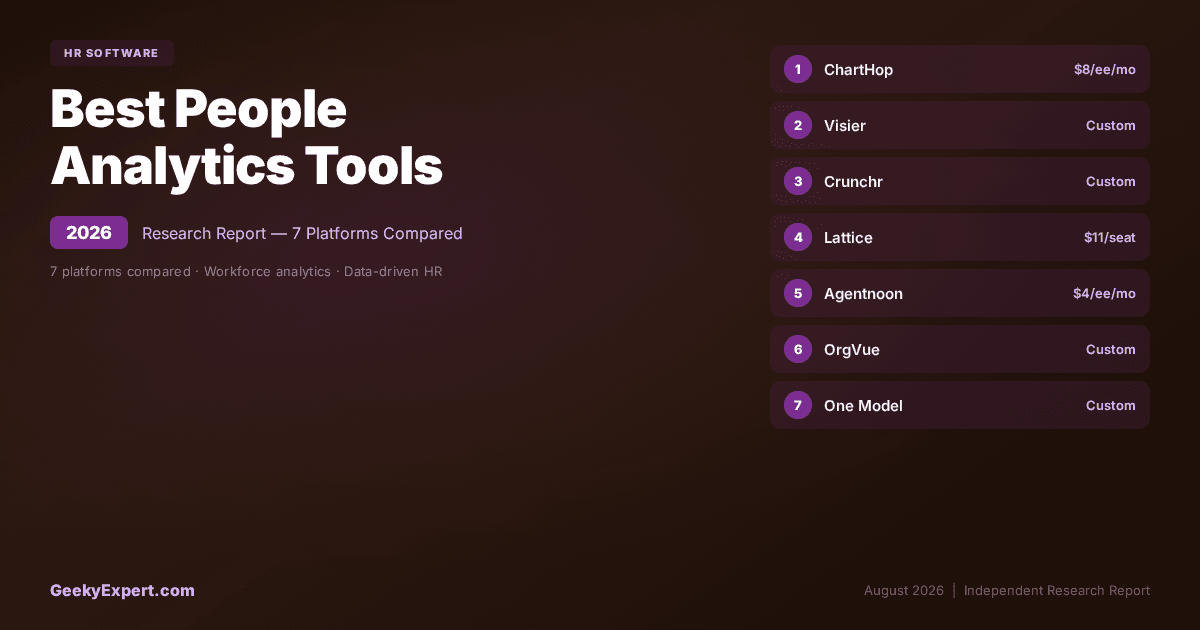Click the number 6 rank badge
This screenshot has height=630, width=1200.
click(x=798, y=349)
